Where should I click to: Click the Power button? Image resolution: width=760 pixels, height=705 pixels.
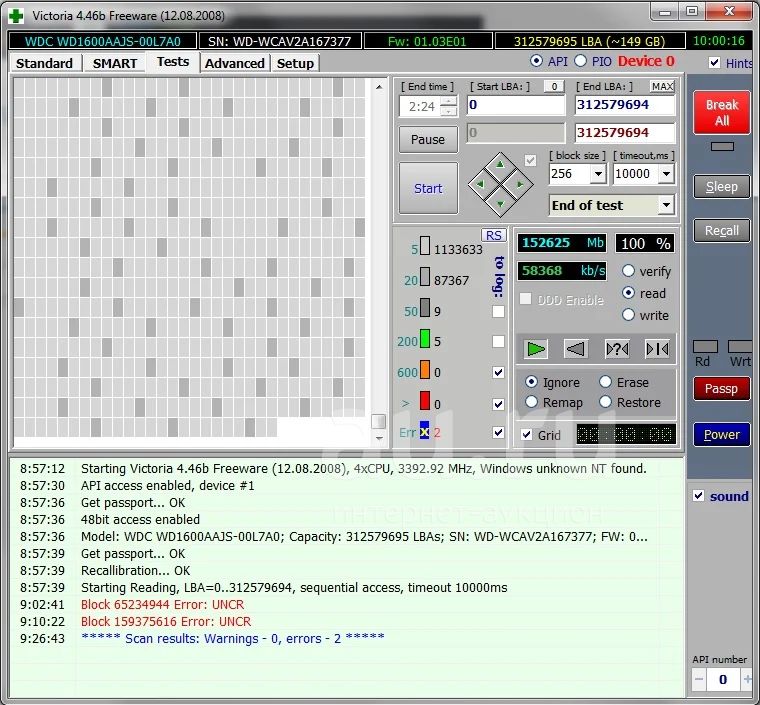coord(722,435)
